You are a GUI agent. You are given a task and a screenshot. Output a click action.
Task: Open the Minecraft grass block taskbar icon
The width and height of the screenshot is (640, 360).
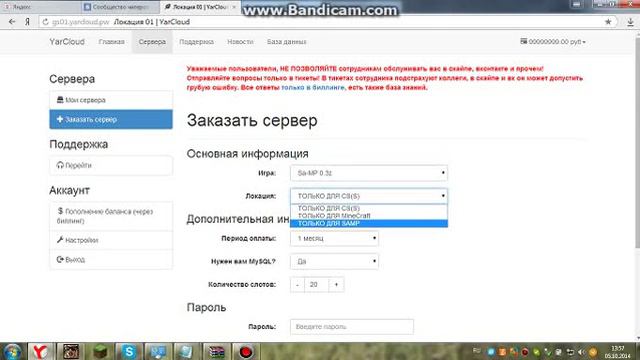point(100,351)
